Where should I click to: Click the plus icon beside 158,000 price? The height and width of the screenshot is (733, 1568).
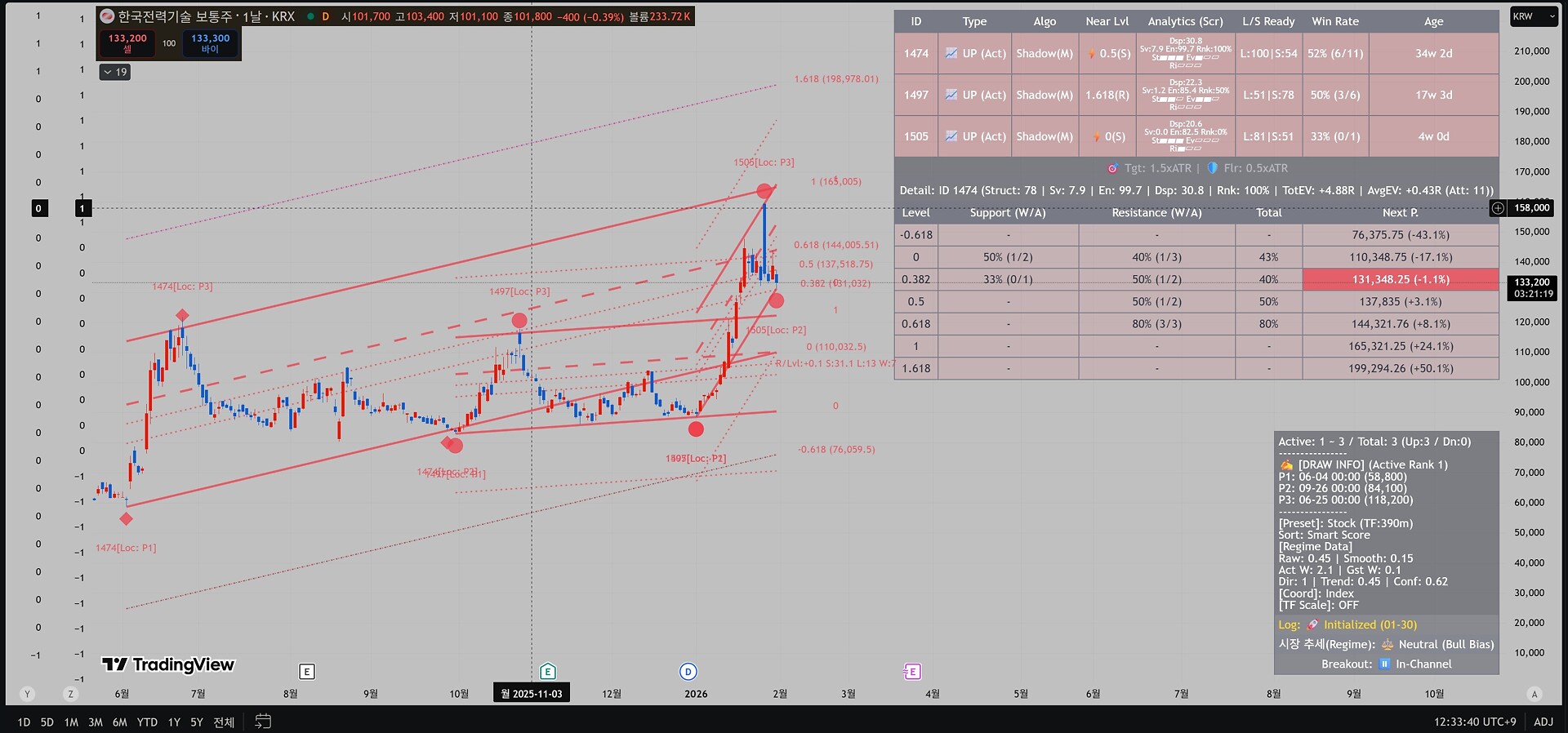1498,208
